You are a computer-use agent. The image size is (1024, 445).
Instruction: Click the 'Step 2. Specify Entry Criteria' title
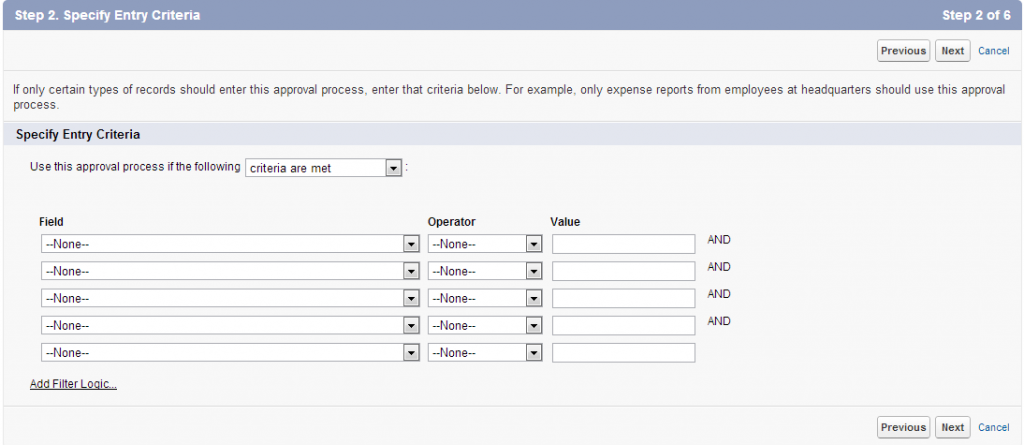107,15
